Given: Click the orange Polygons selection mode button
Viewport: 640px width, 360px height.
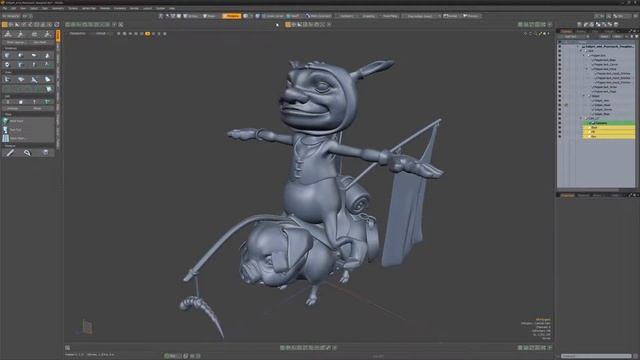Looking at the screenshot, I should pyautogui.click(x=231, y=16).
